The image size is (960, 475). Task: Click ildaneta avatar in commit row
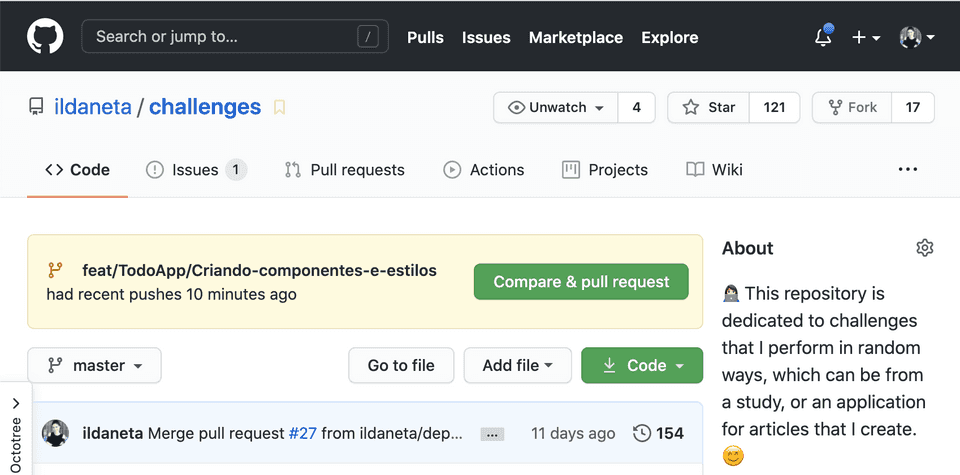pyautogui.click(x=55, y=433)
